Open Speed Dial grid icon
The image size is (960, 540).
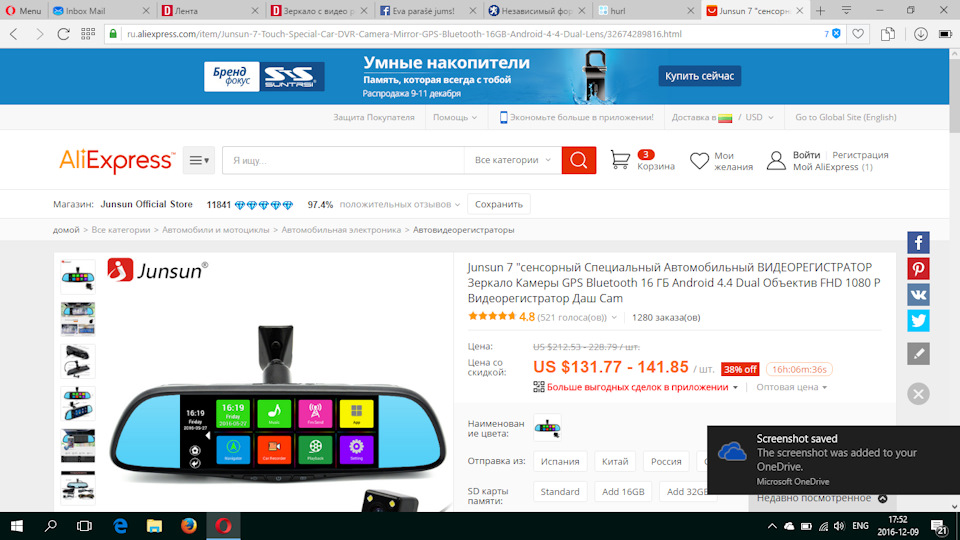88,34
